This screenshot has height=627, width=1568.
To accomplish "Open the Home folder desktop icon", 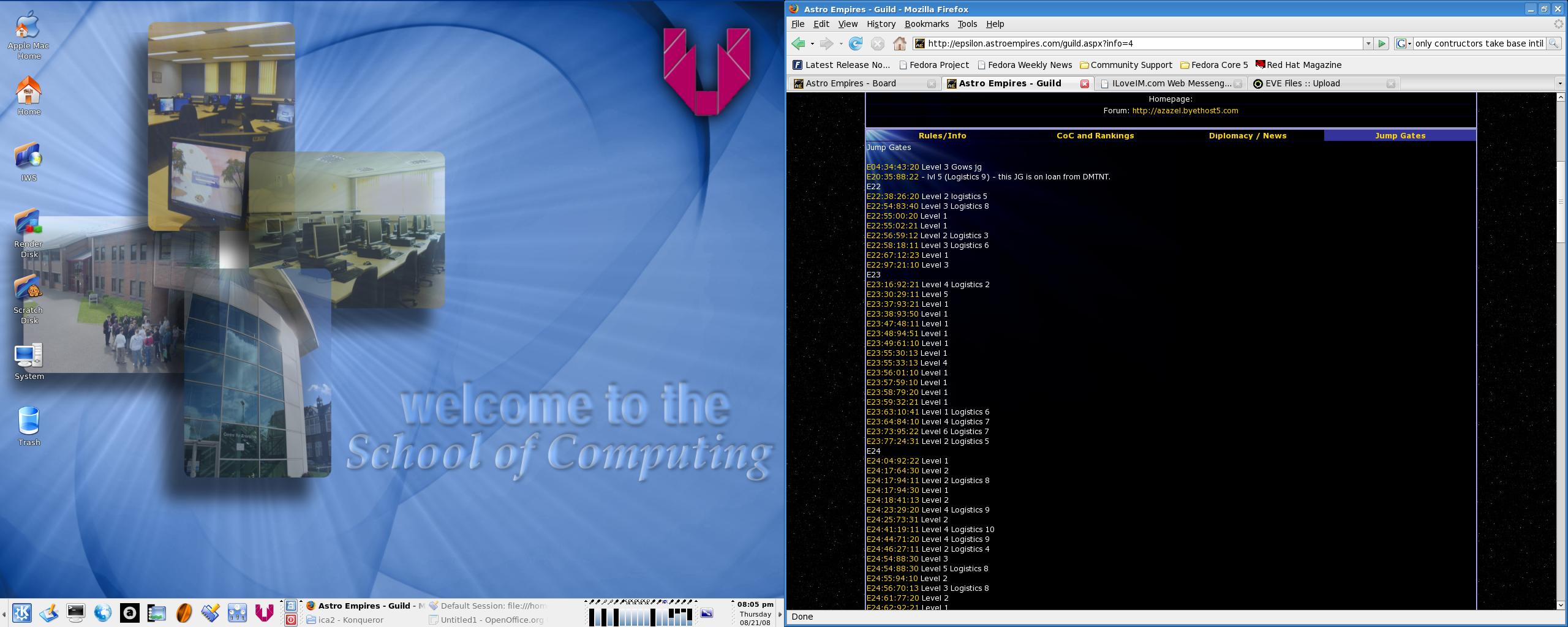I will pyautogui.click(x=29, y=96).
